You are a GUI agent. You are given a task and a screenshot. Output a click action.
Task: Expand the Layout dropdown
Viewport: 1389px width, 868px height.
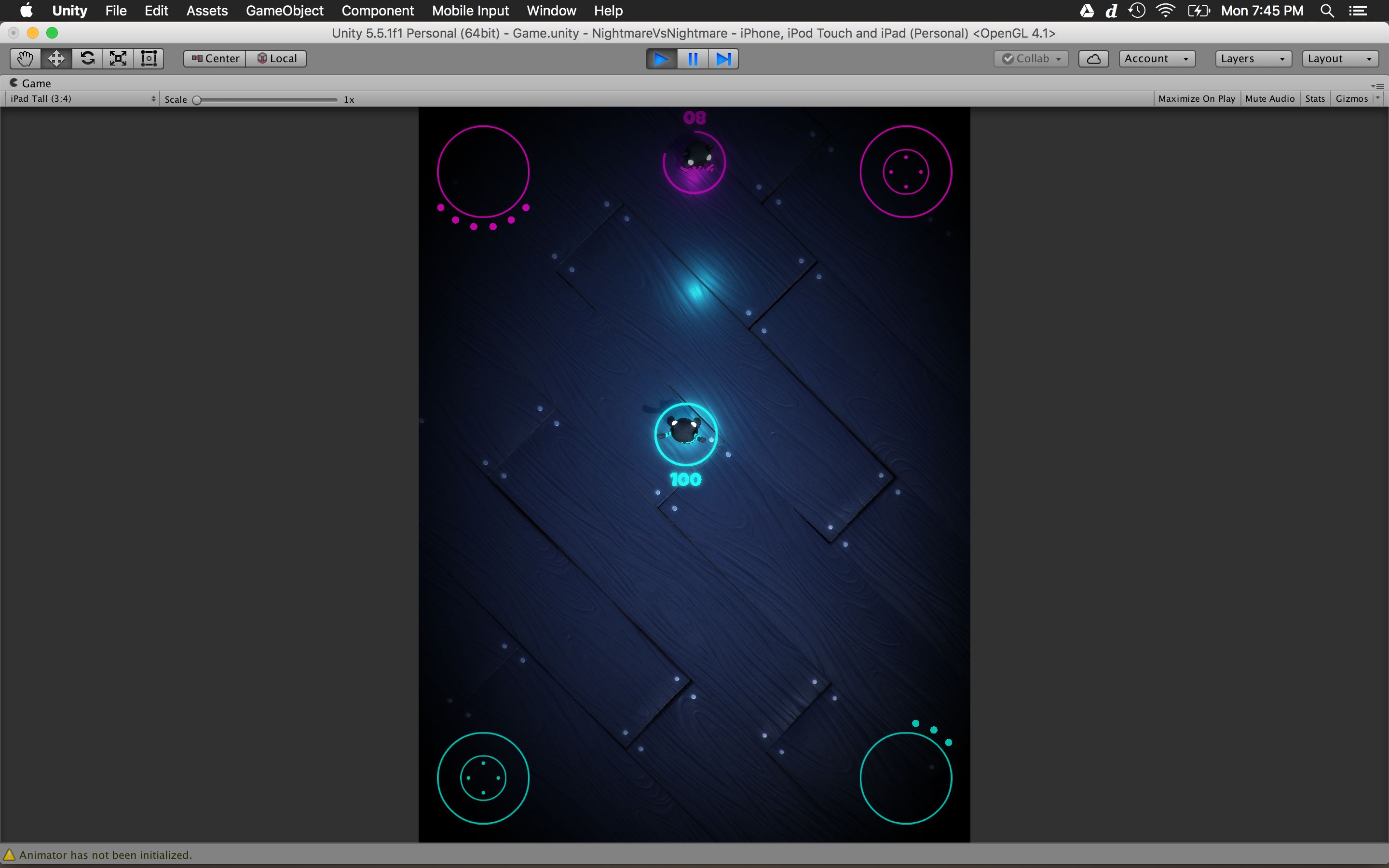click(x=1339, y=58)
